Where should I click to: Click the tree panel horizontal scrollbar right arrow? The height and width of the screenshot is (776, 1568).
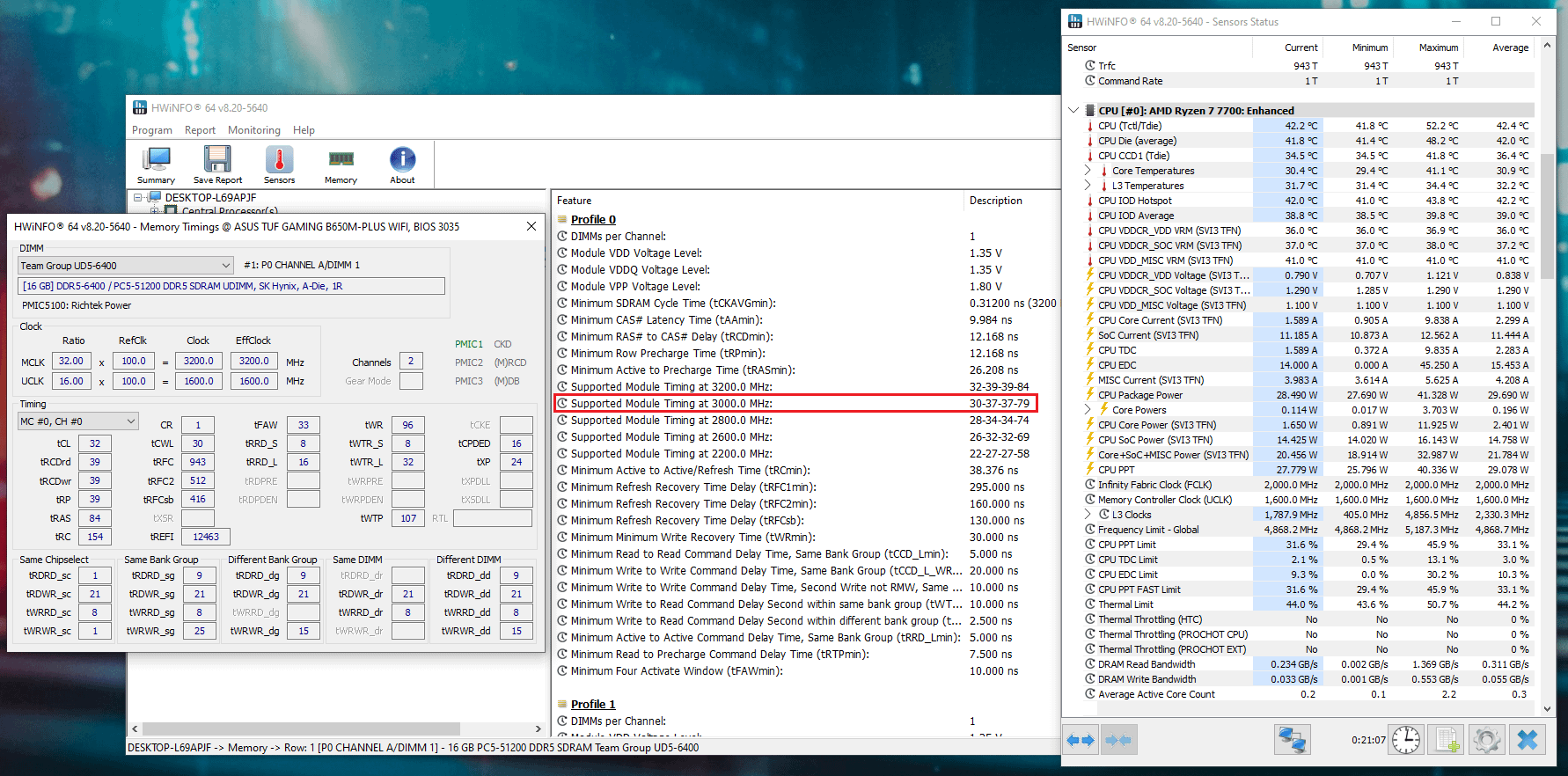tap(538, 728)
